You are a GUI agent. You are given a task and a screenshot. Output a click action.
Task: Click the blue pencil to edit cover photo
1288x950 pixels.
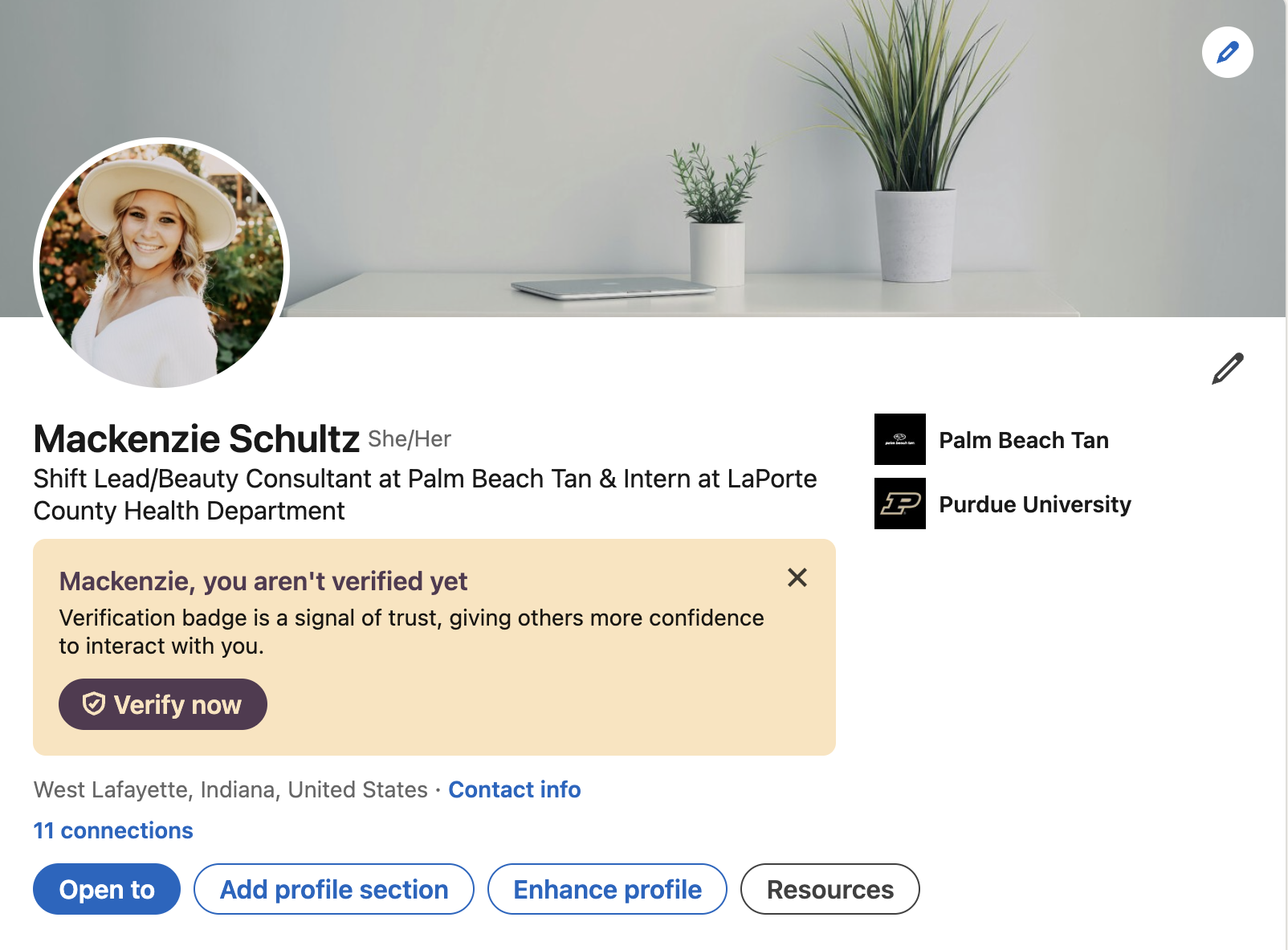pos(1227,52)
